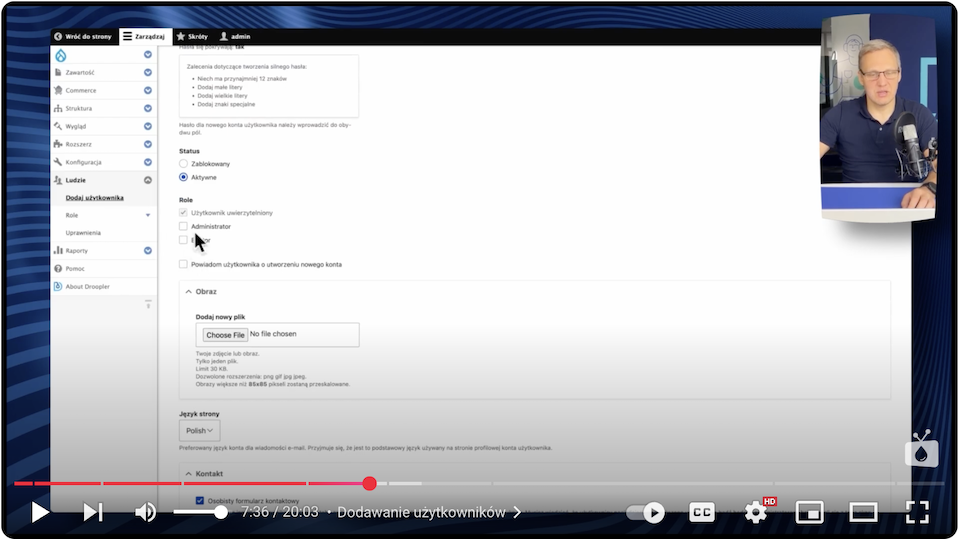This screenshot has width=960, height=539.
Task: Click the Pomoc question mark icon
Action: 58,268
